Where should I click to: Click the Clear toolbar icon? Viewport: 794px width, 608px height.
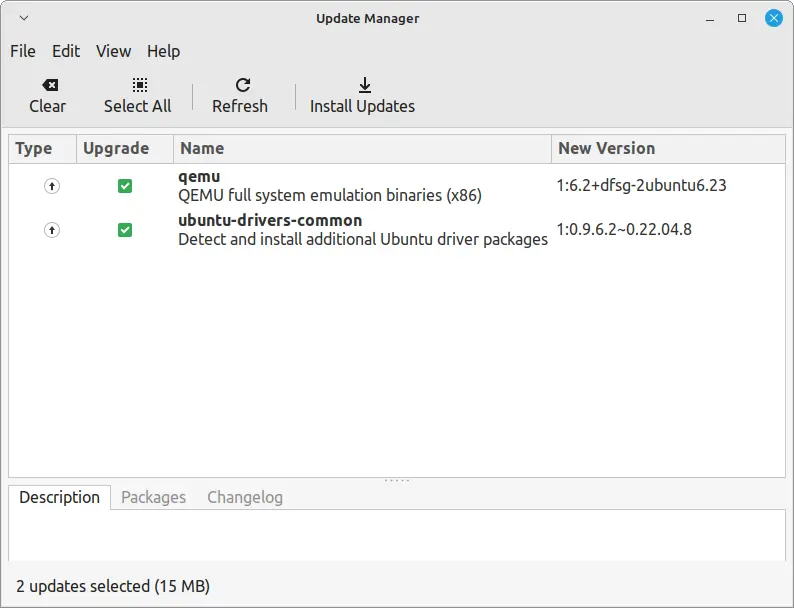tap(47, 86)
